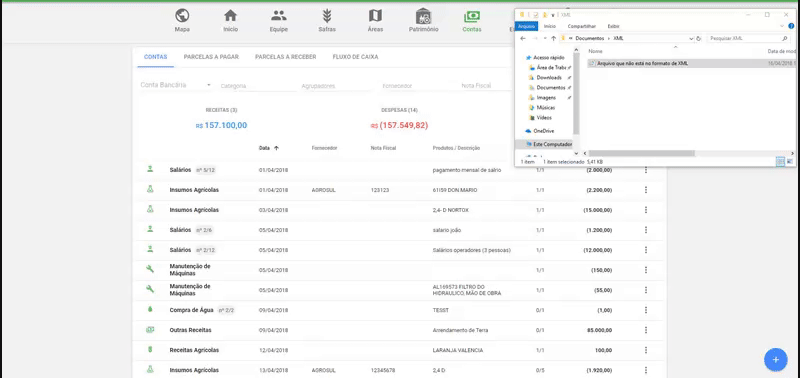The width and height of the screenshot is (800, 378).
Task: Open Imagens in Explorer sidebar
Action: click(546, 97)
